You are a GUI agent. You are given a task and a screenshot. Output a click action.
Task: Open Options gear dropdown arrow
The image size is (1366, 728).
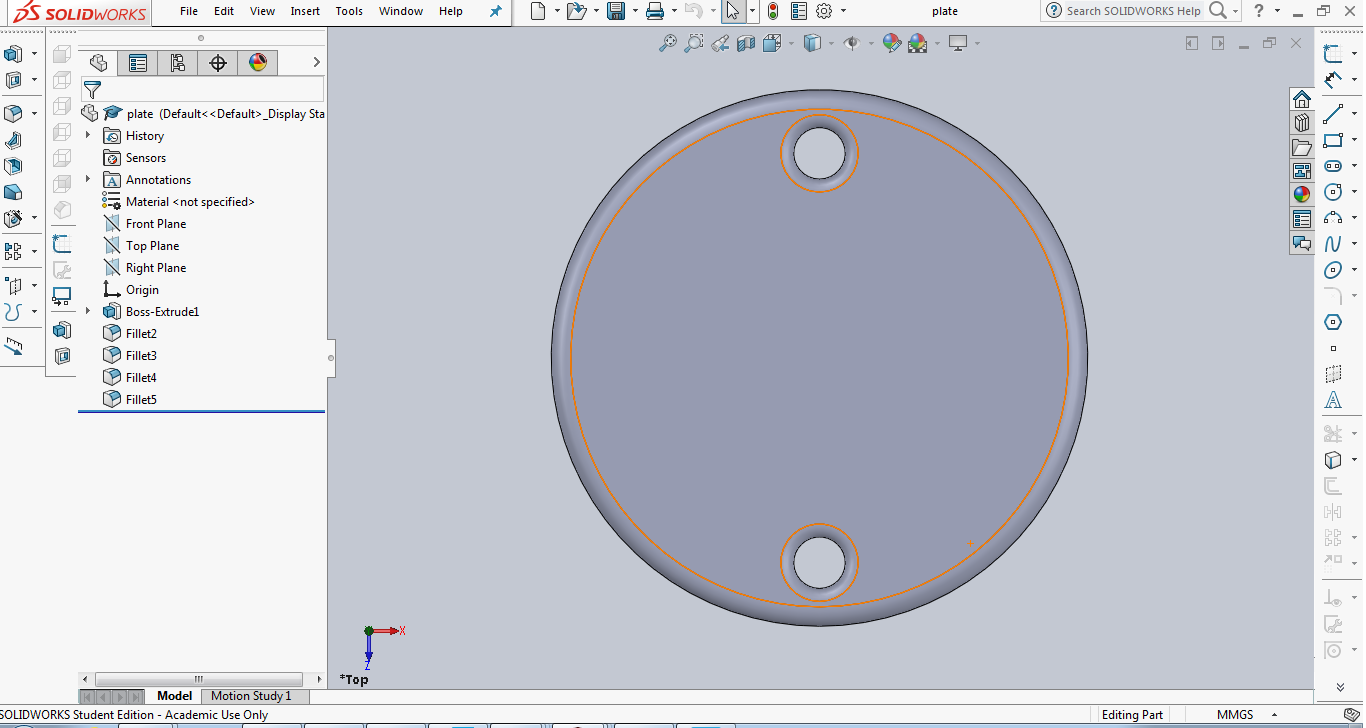(x=843, y=11)
